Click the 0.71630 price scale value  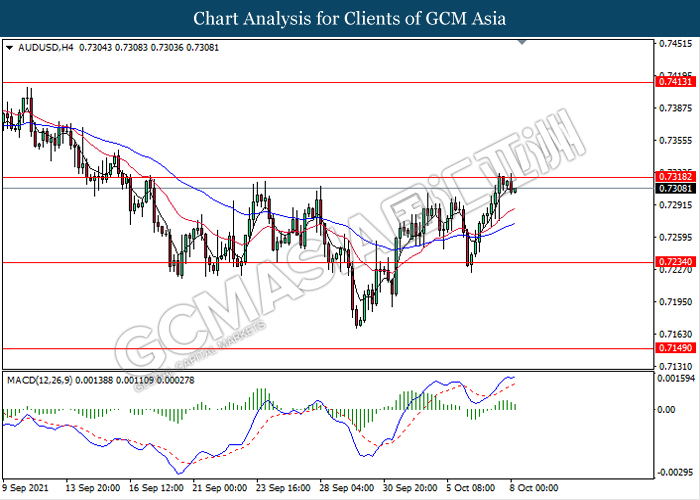point(676,334)
